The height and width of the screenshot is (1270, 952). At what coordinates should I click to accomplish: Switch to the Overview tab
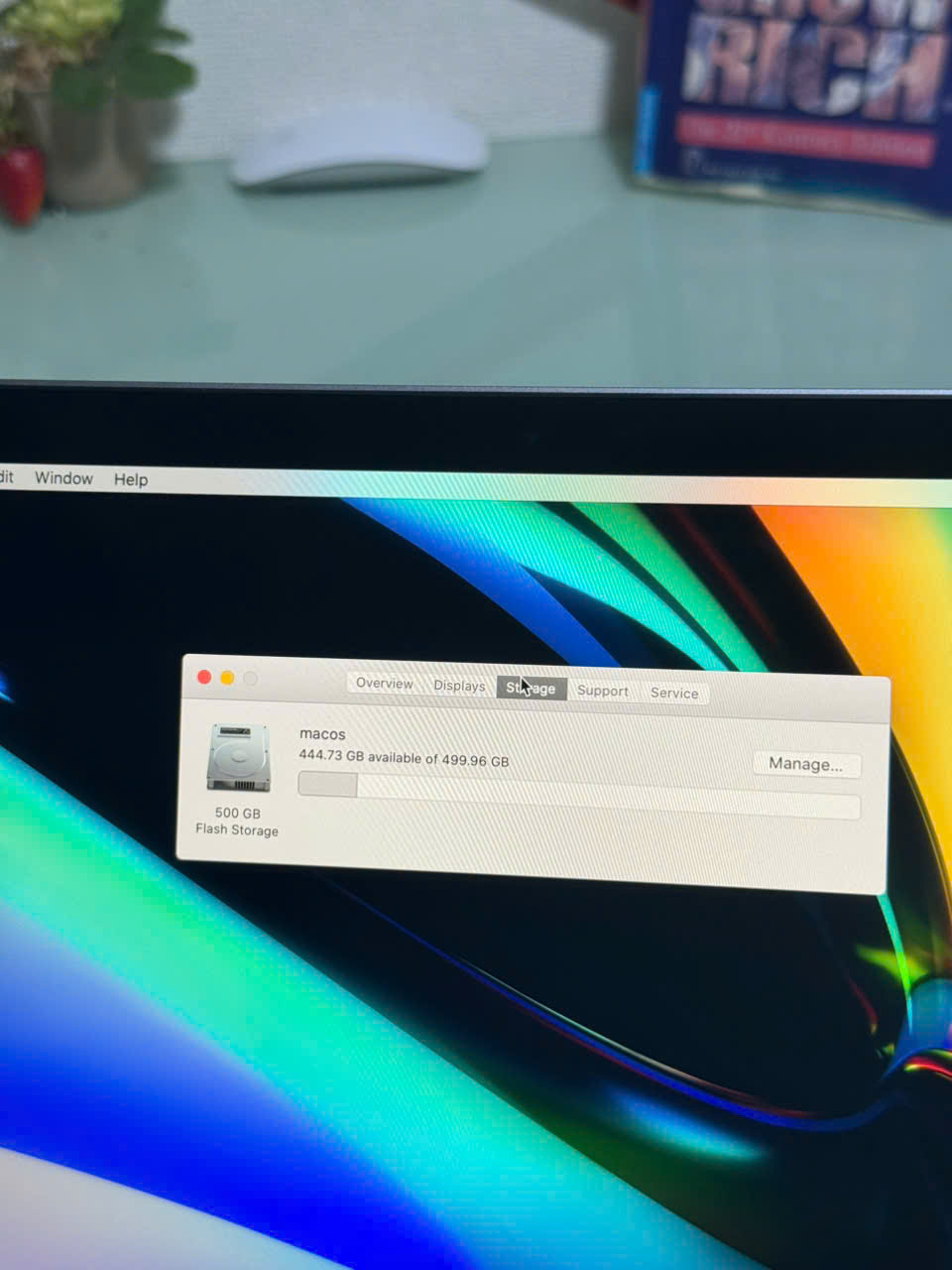[x=384, y=684]
